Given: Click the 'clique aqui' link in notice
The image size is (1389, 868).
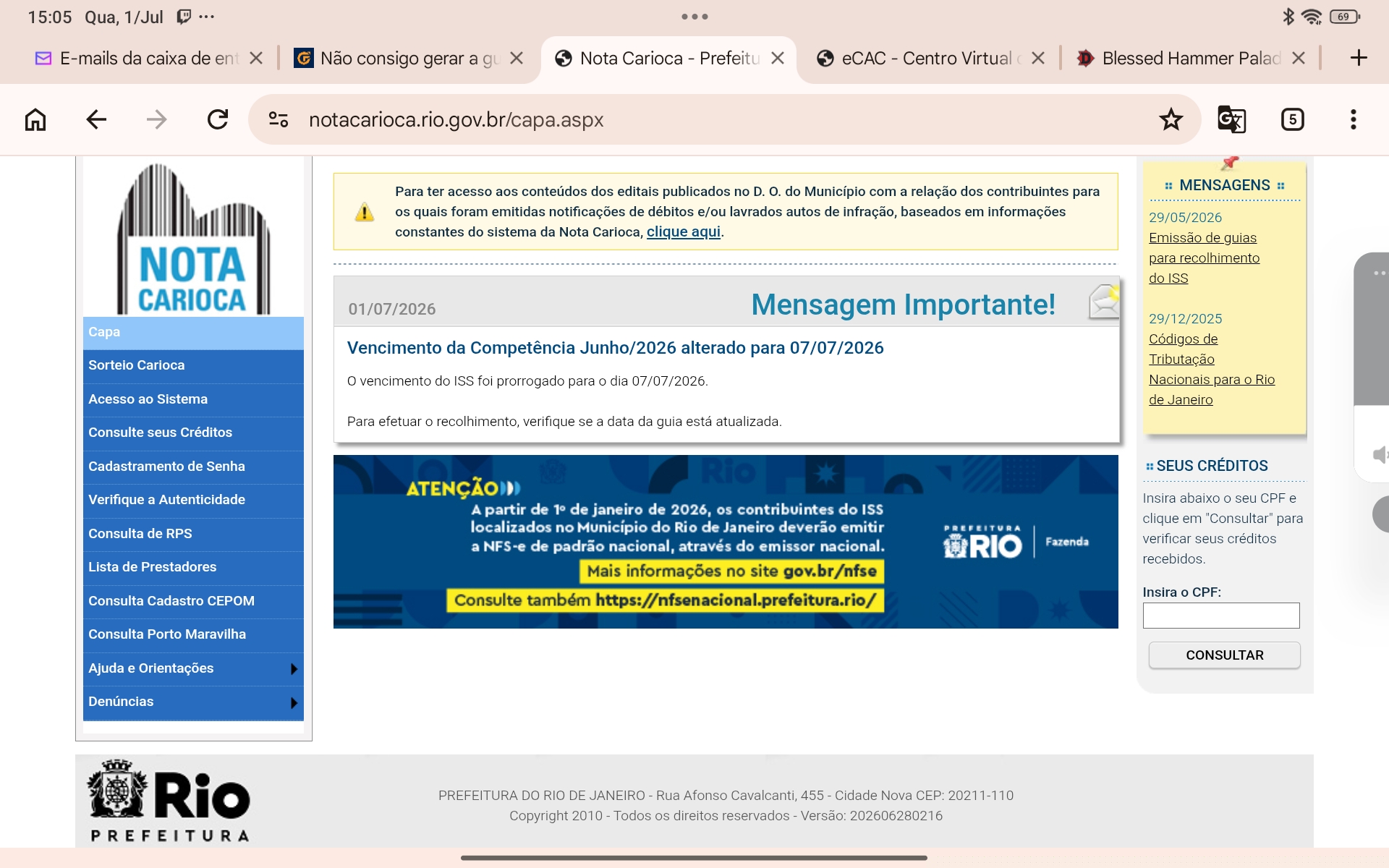Looking at the screenshot, I should [x=683, y=231].
